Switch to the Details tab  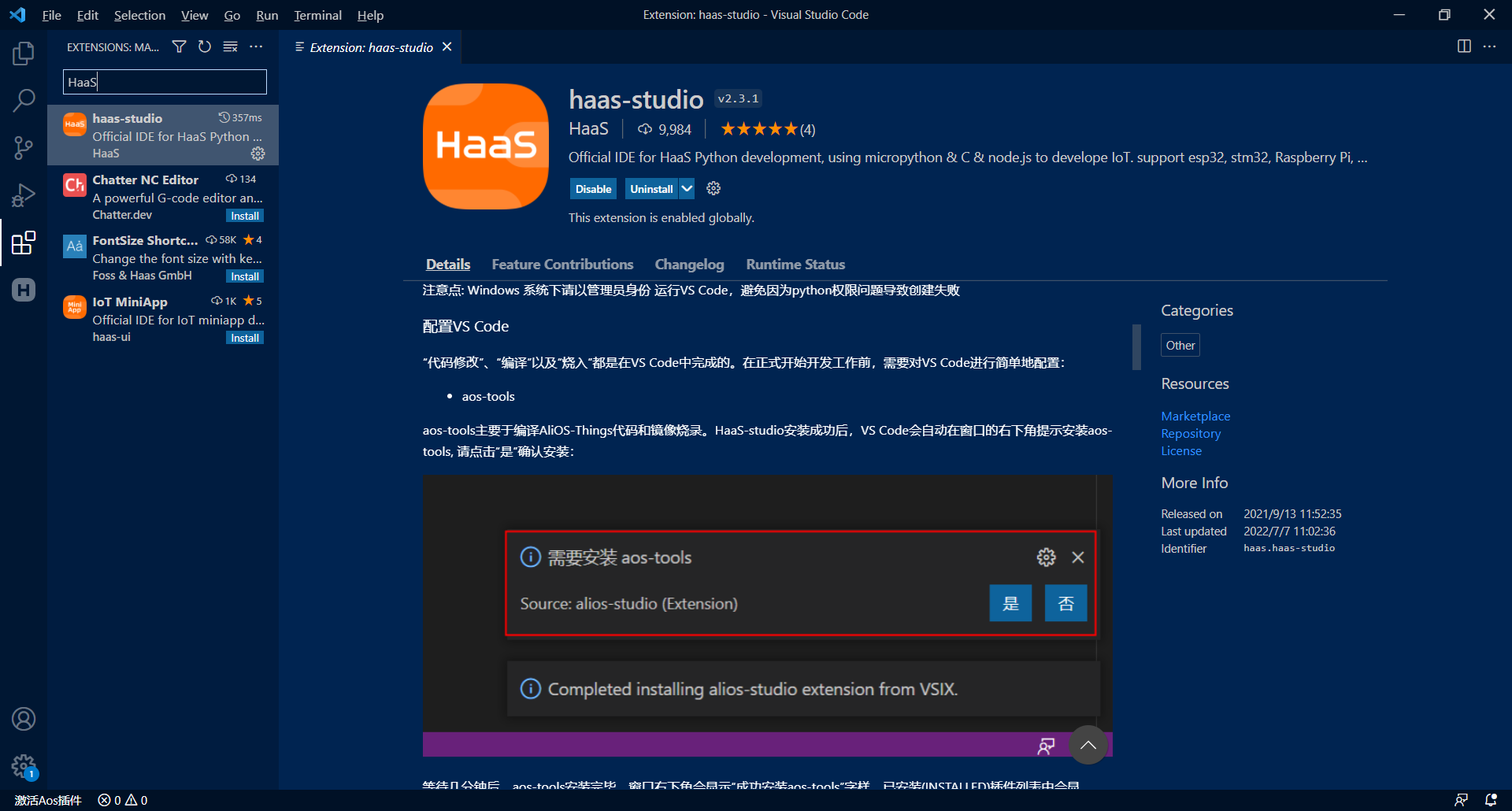click(448, 265)
